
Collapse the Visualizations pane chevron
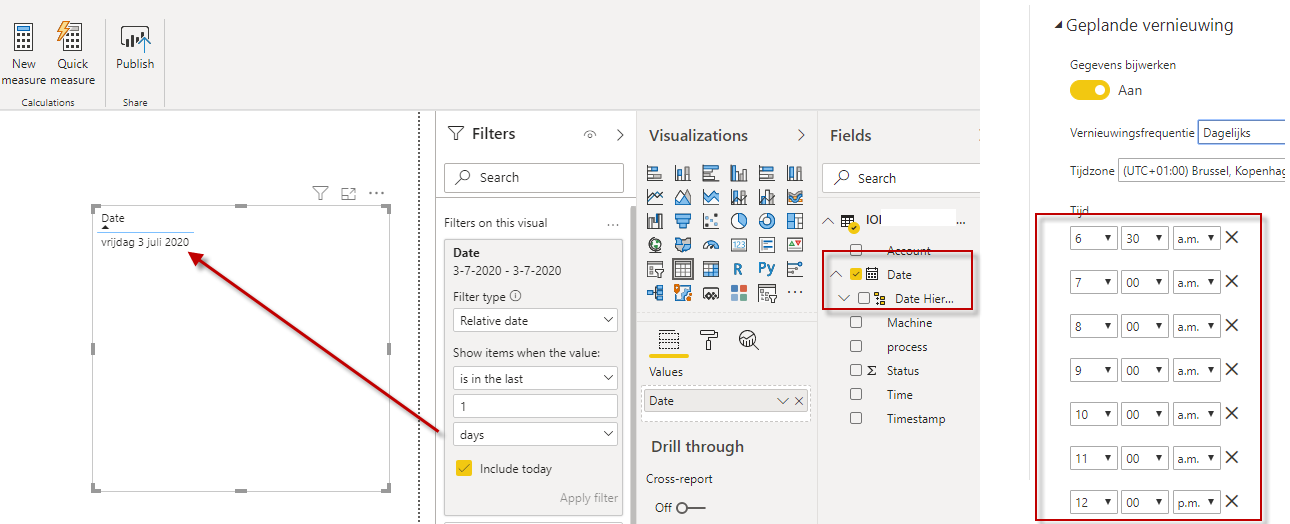[801, 135]
